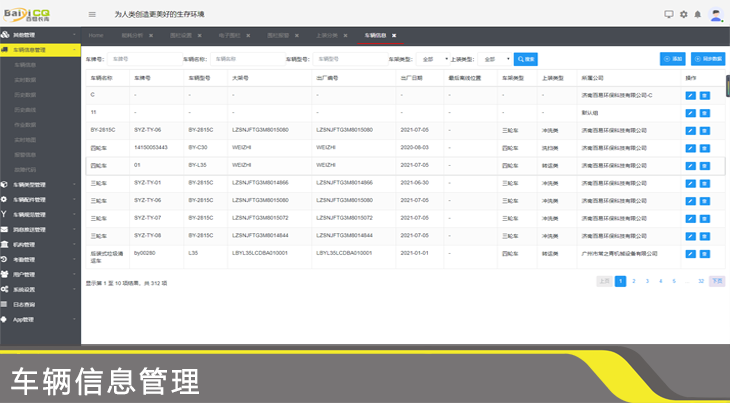The image size is (730, 403).
Task: Close the 车辆信息 tab with its X
Action: [x=394, y=35]
